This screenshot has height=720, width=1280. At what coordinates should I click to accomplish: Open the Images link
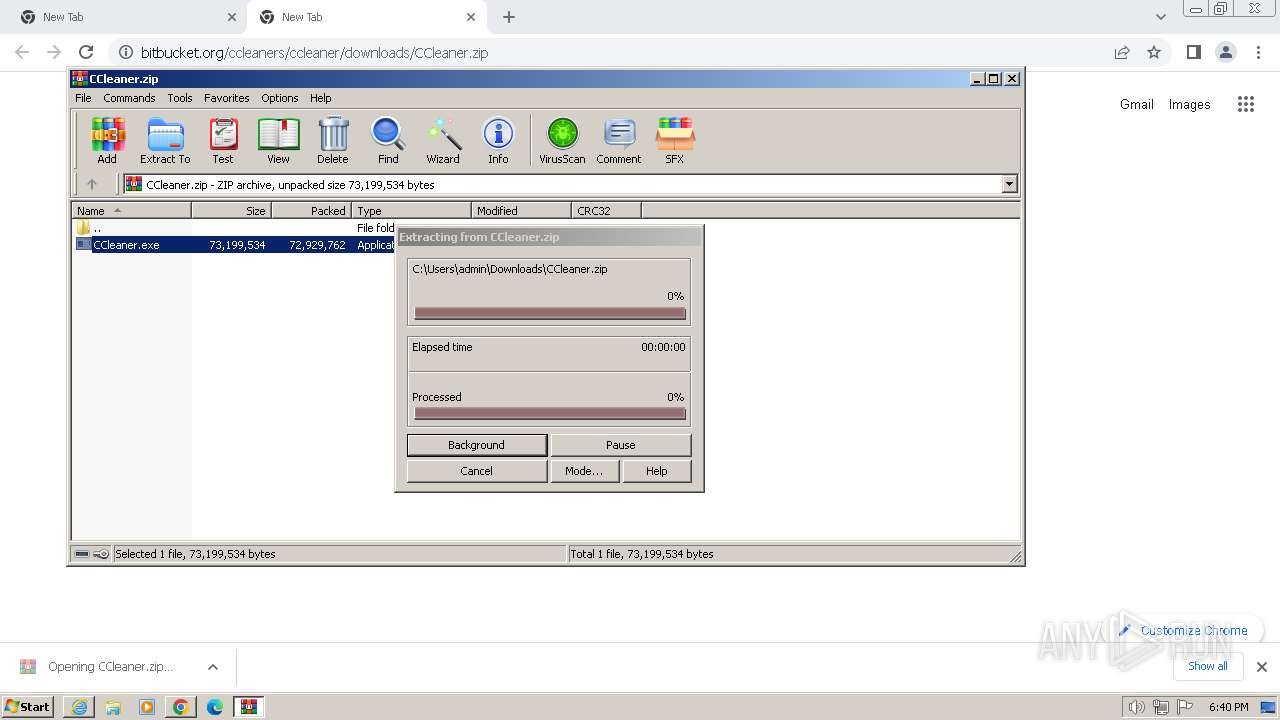[x=1190, y=104]
